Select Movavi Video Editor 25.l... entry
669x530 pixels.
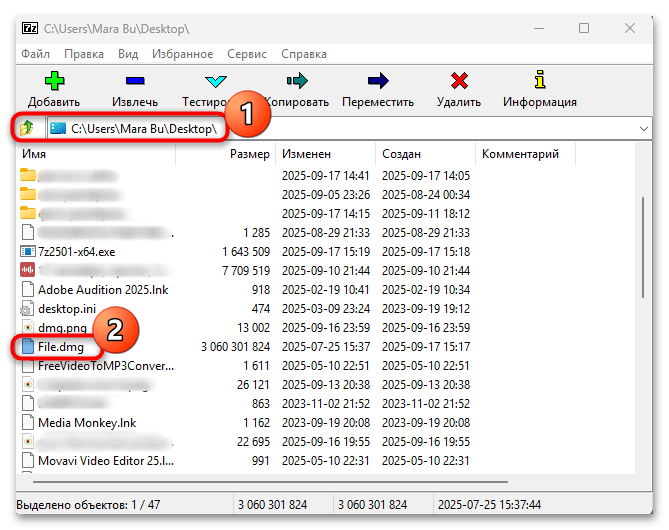(106, 461)
